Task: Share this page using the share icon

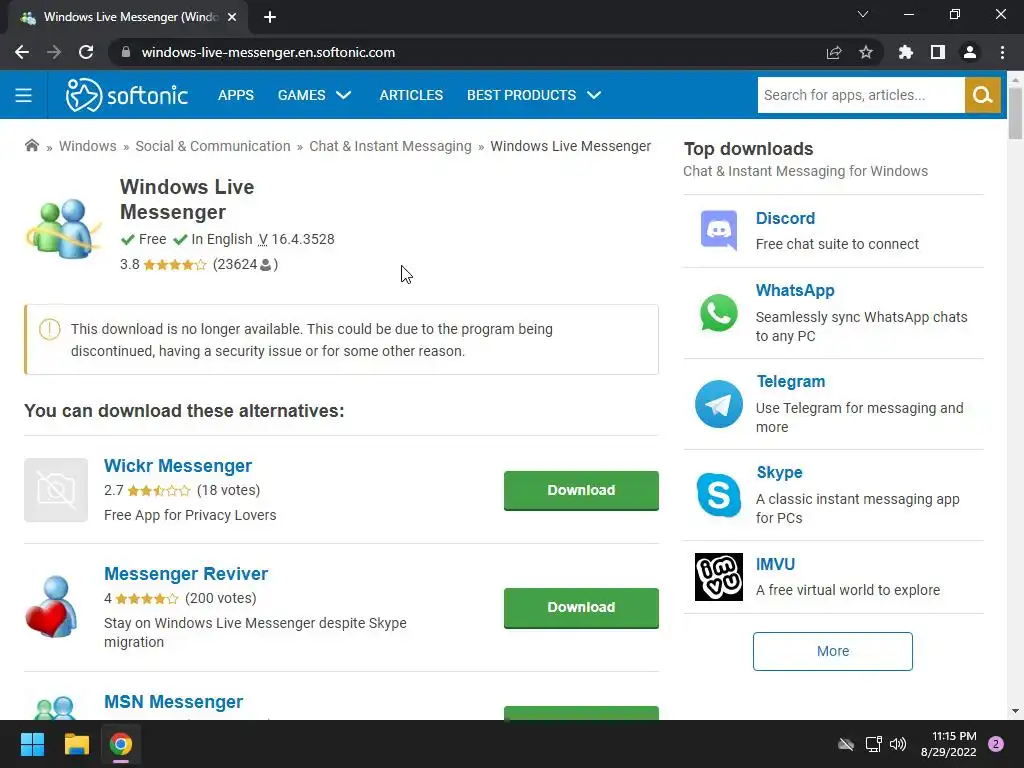Action: [833, 52]
